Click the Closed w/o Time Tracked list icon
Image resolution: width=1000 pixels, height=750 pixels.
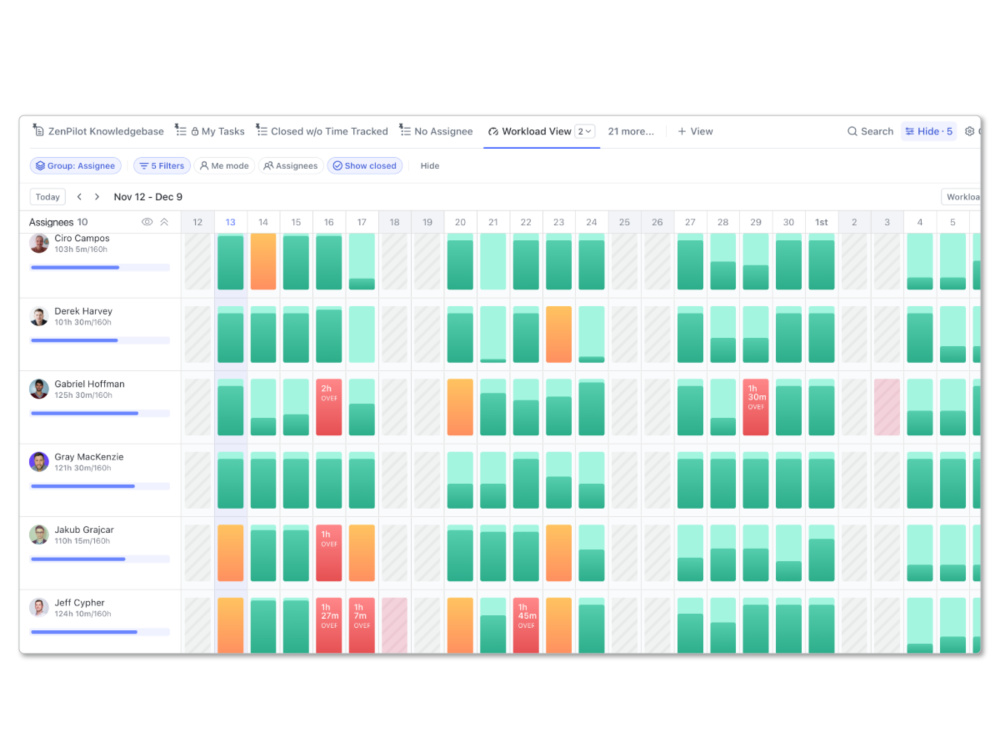pyautogui.click(x=261, y=131)
